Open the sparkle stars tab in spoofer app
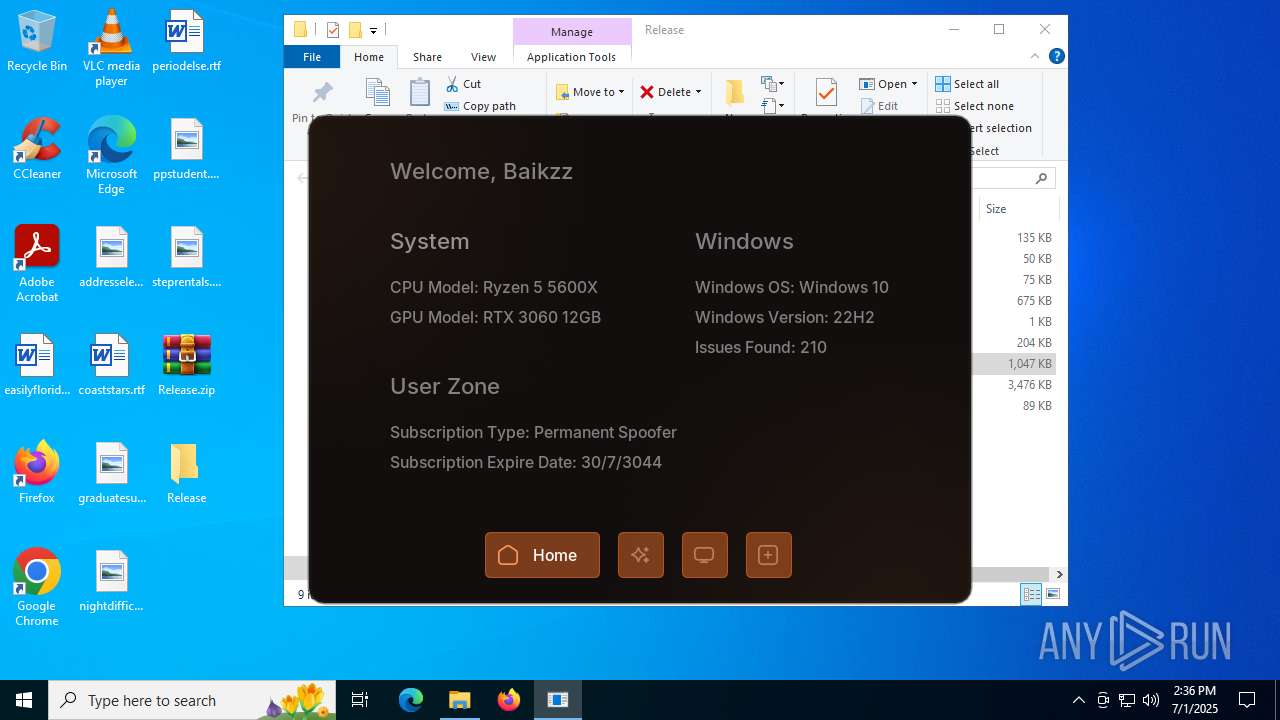1280x720 pixels. [641, 555]
